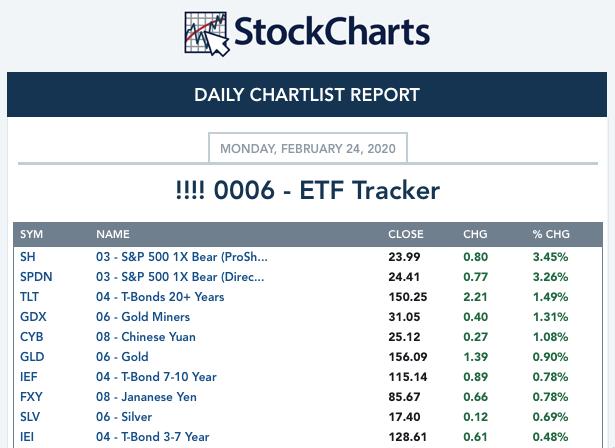Open the SH ticker symbol link
The image size is (615, 448).
click(28, 257)
